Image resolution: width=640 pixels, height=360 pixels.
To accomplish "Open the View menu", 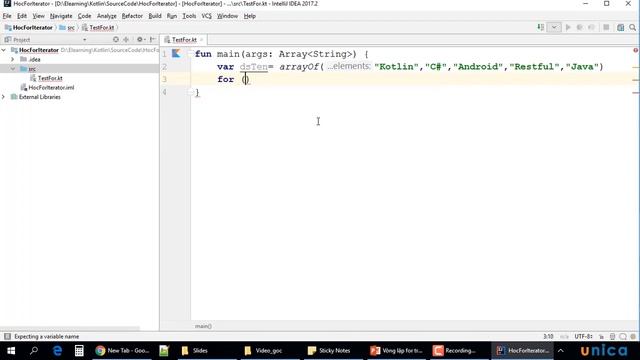I will [x=38, y=16].
